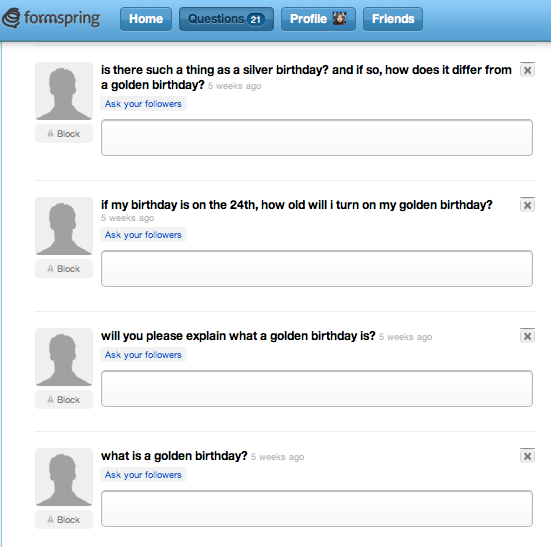Open the profile picture thumbnail in the nav bar
Viewport: 551px width, 547px height.
pos(339,18)
